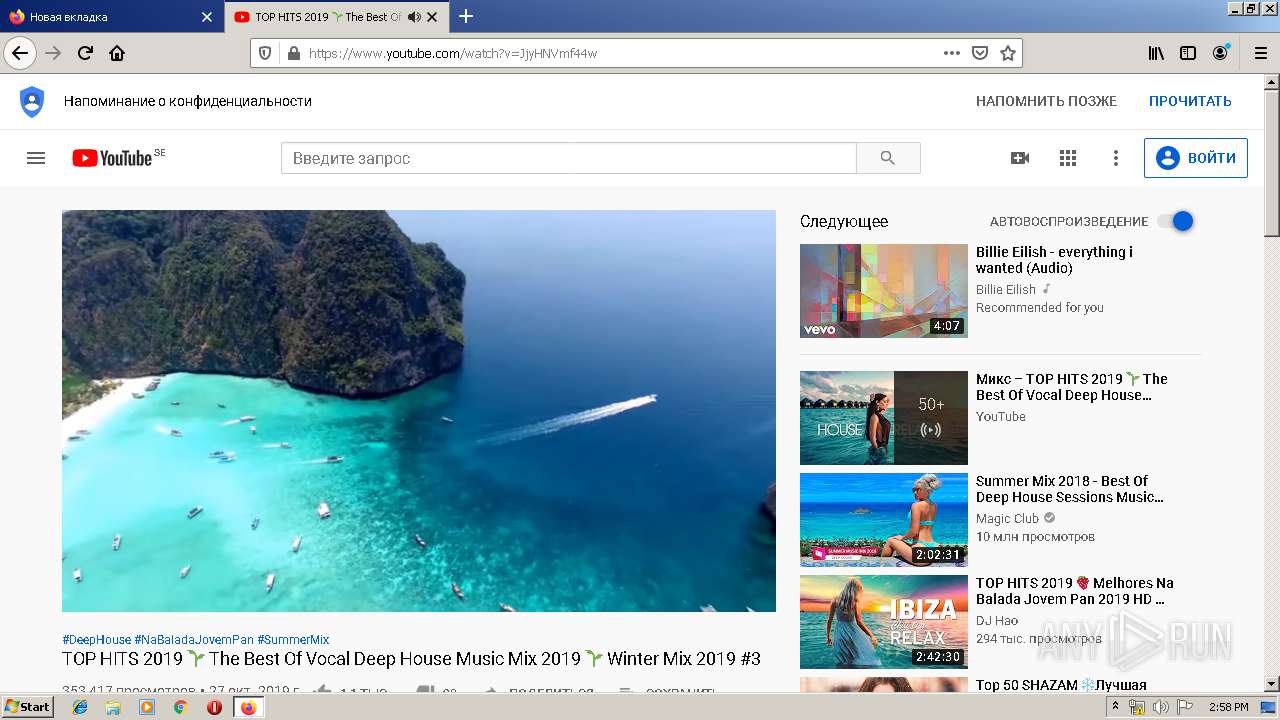Viewport: 1280px width, 720px height.
Task: Open the create video camera icon
Action: pyautogui.click(x=1020, y=158)
